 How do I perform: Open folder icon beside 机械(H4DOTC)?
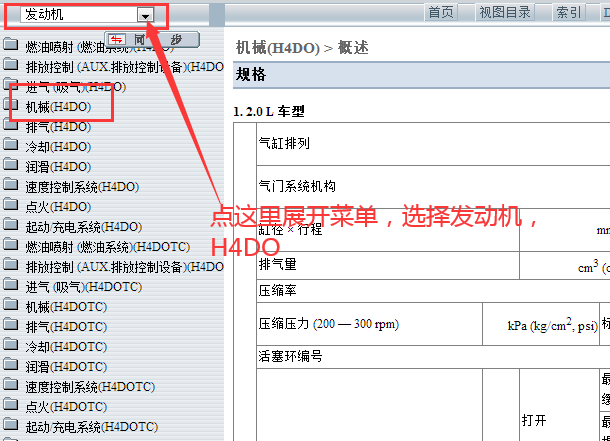[x=11, y=304]
